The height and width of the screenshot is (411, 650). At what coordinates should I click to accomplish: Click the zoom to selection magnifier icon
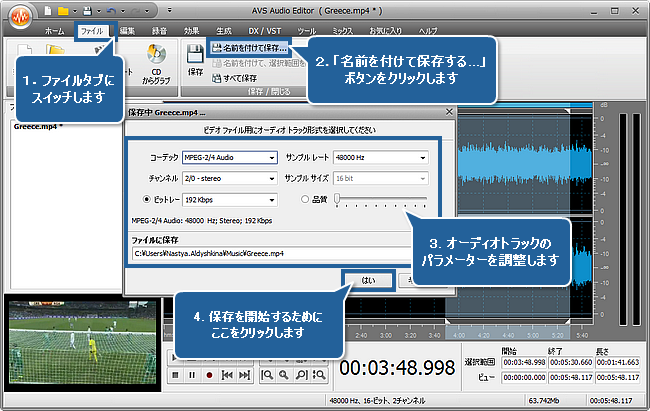coord(284,375)
